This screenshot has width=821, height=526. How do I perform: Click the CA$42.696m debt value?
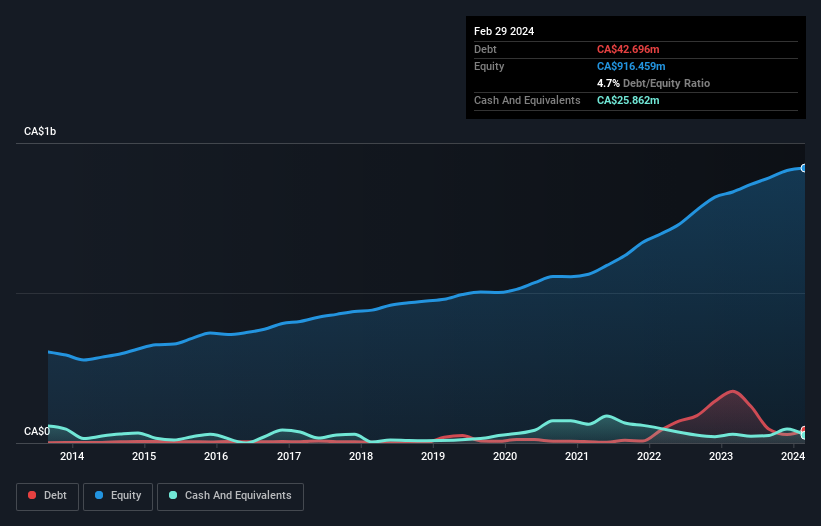pyautogui.click(x=628, y=49)
